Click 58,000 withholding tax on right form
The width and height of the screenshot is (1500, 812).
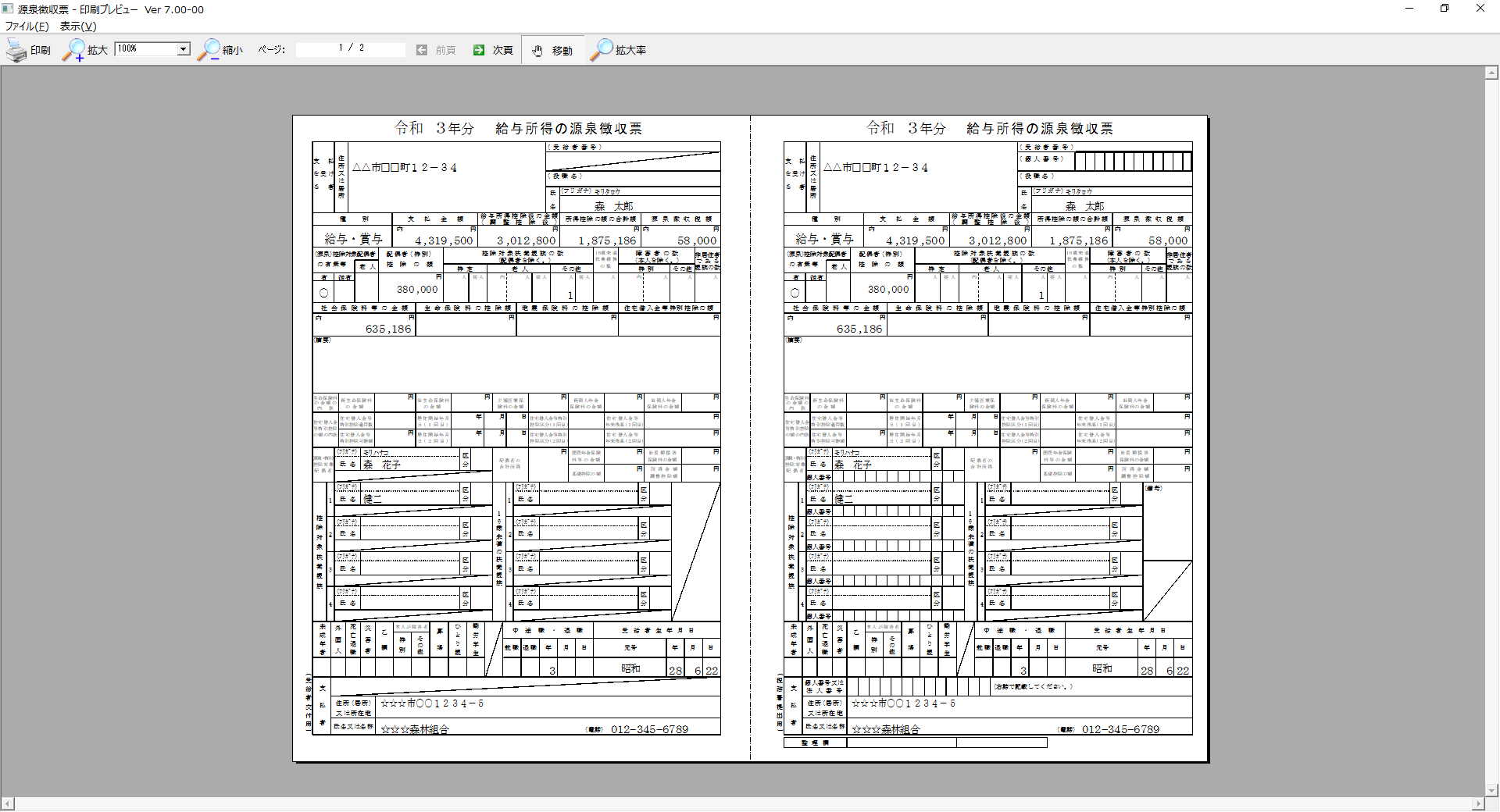(x=1168, y=240)
